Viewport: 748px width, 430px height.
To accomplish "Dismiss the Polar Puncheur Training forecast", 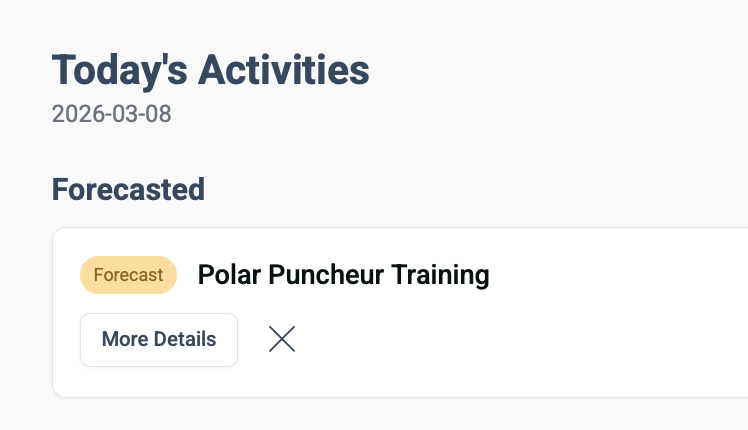I will 282,340.
